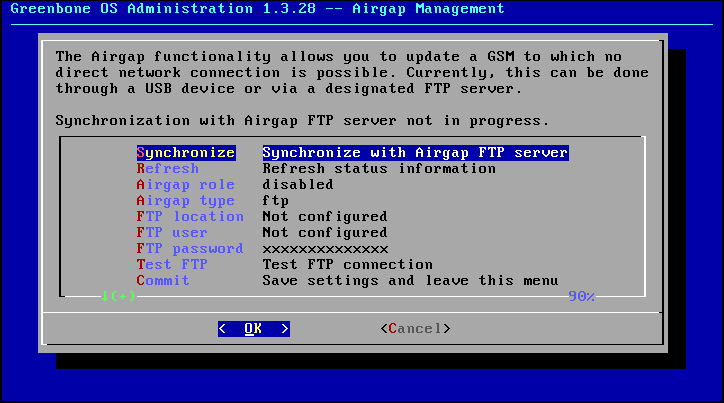Click 'Save settings and leave this menu' text

[x=410, y=281]
